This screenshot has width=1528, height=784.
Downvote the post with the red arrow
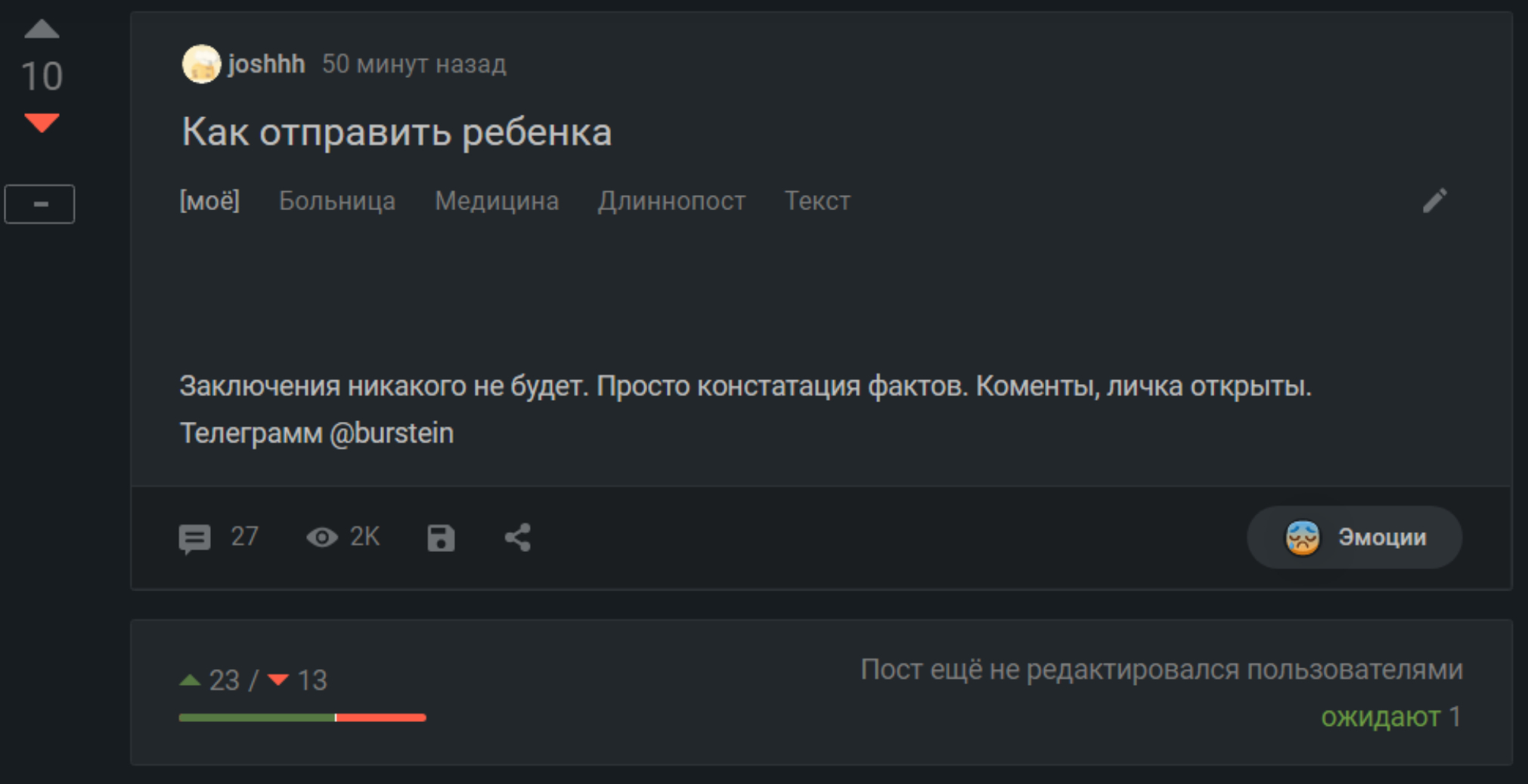tap(42, 122)
